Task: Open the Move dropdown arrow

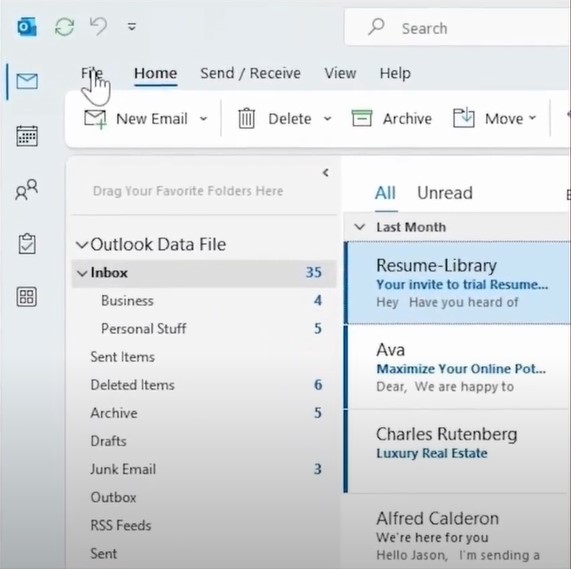Action: pyautogui.click(x=532, y=118)
